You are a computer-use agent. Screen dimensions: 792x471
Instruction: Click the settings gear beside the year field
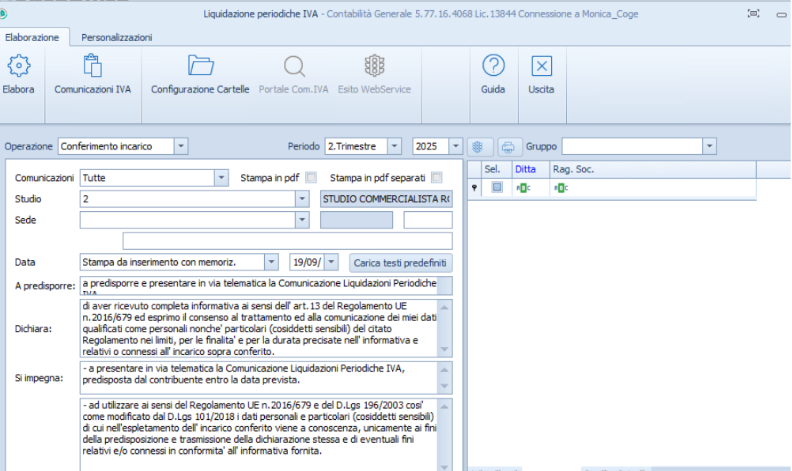click(479, 146)
